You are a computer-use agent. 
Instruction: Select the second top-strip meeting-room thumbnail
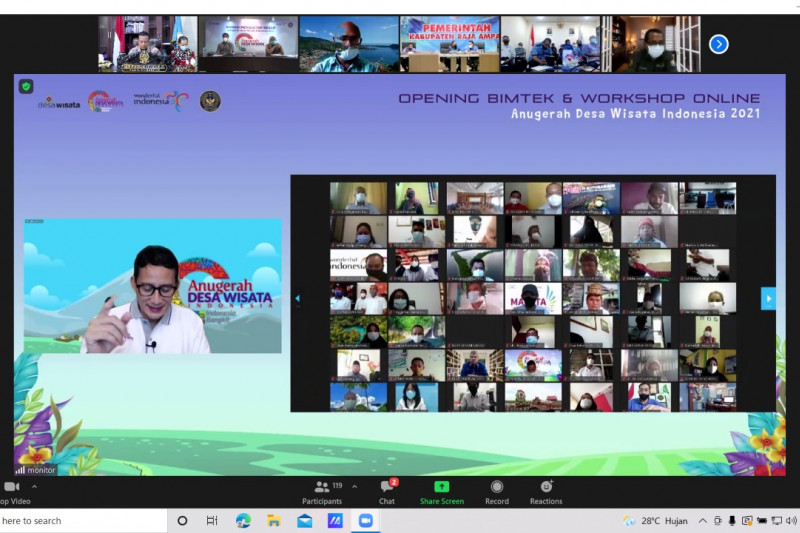[x=248, y=44]
